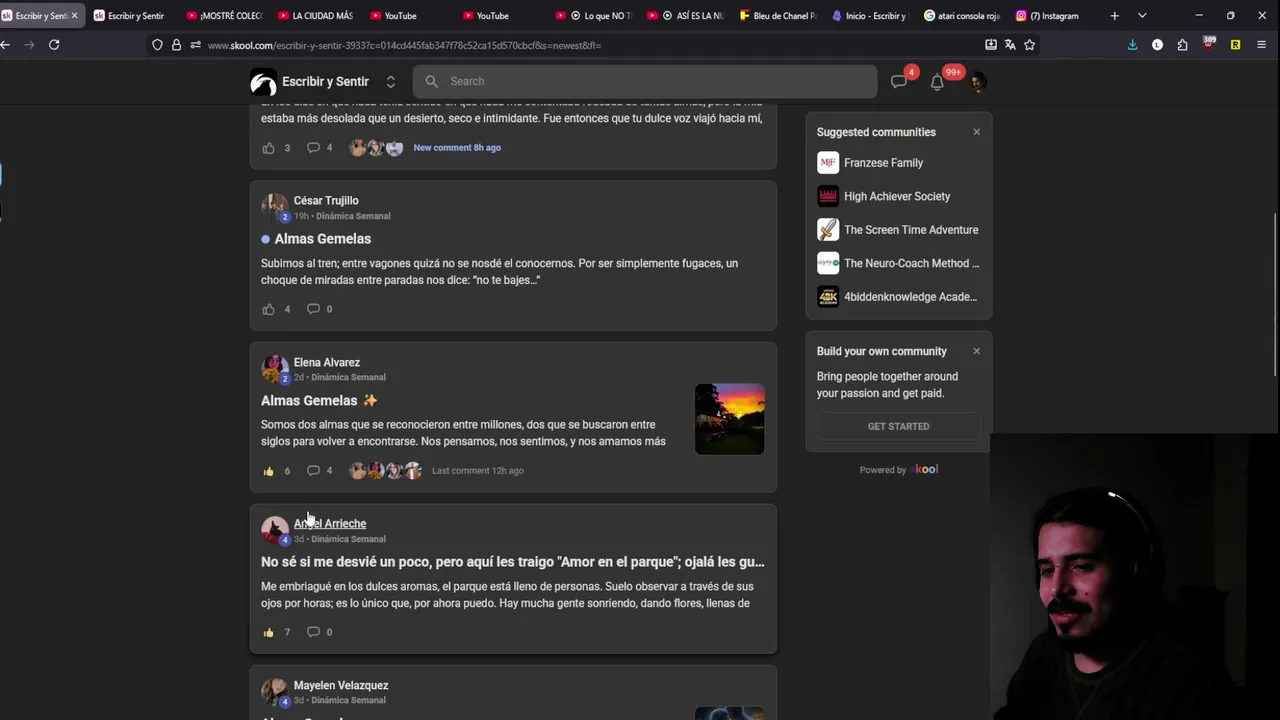This screenshot has height=720, width=1280.
Task: Open the extensions puzzle icon
Action: 1182,45
